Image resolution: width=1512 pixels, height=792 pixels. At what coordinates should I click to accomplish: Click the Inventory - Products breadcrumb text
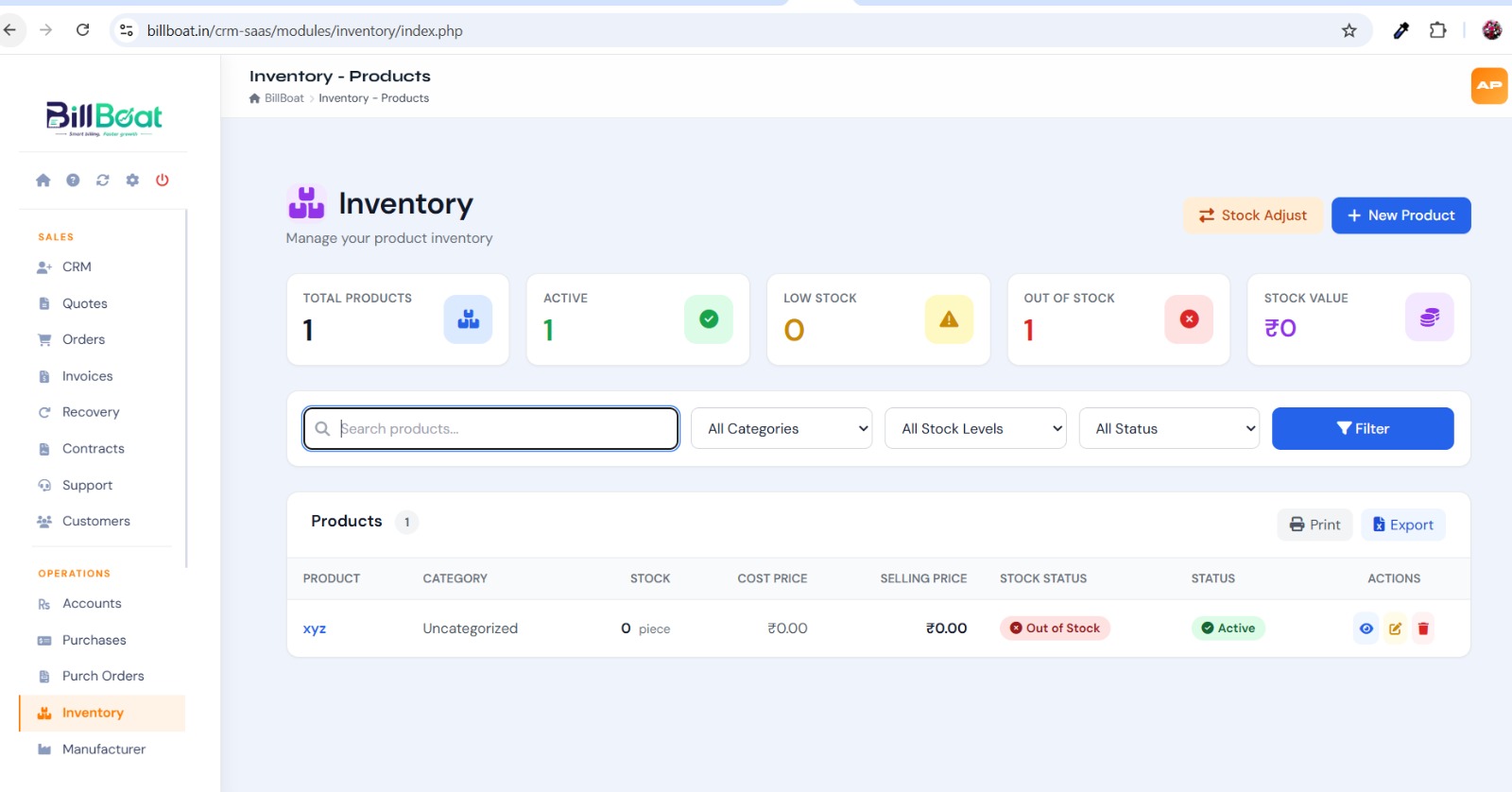pyautogui.click(x=374, y=98)
